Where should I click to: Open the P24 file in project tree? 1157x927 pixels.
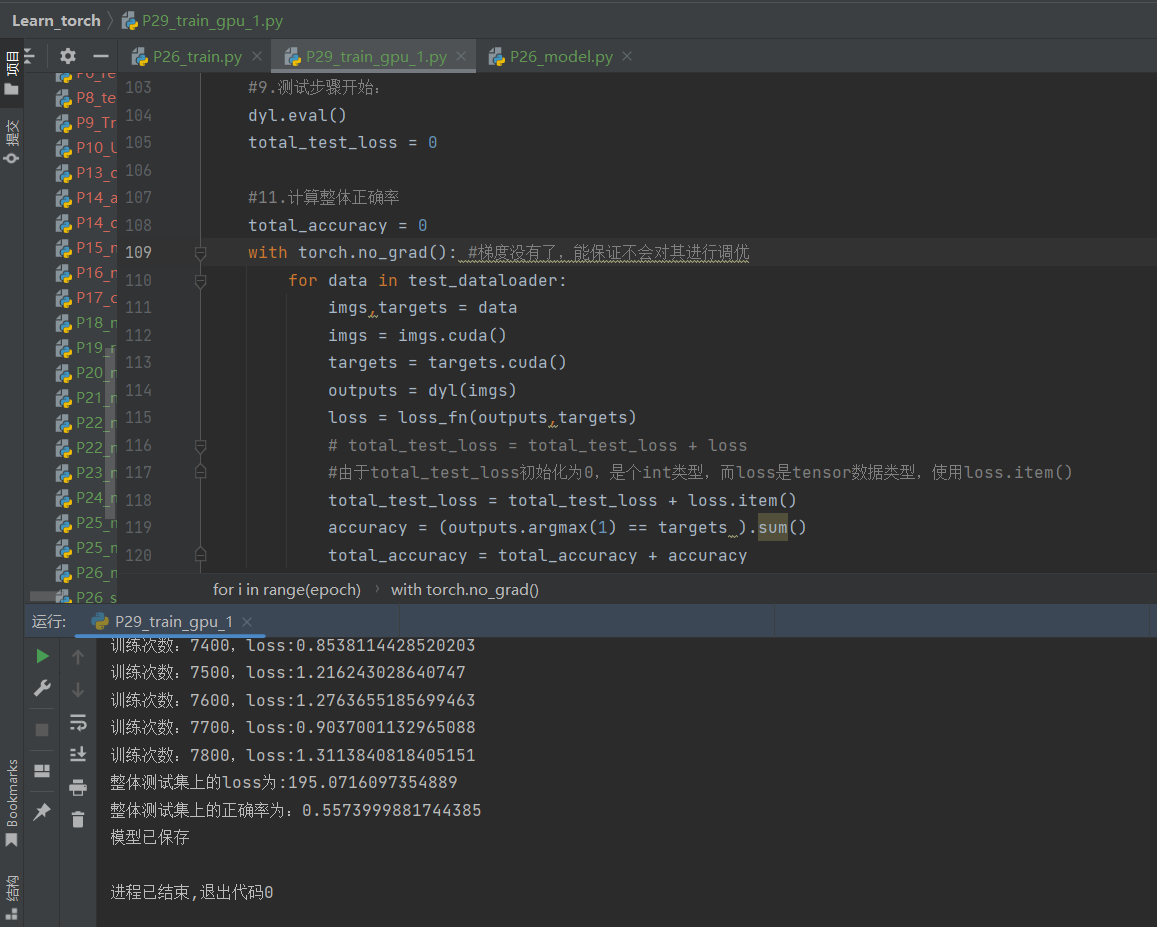[x=86, y=497]
